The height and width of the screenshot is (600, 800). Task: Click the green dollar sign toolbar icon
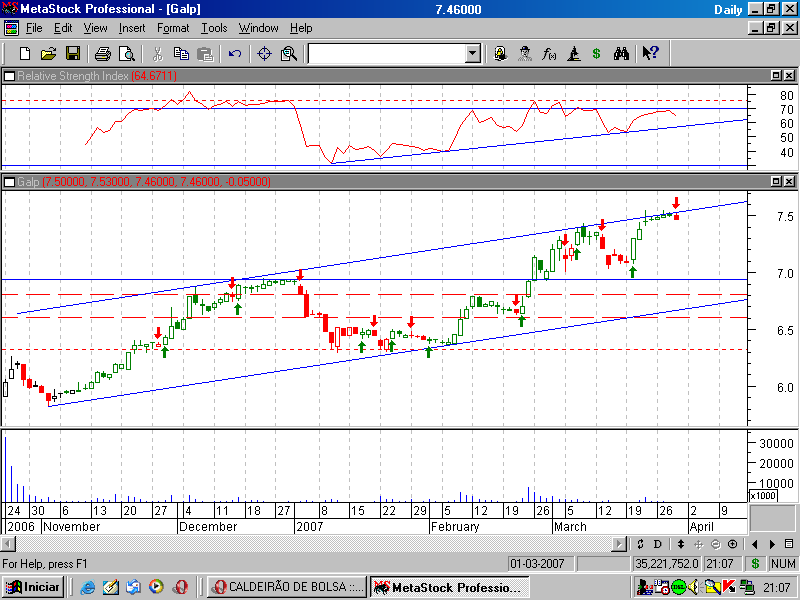click(x=596, y=54)
